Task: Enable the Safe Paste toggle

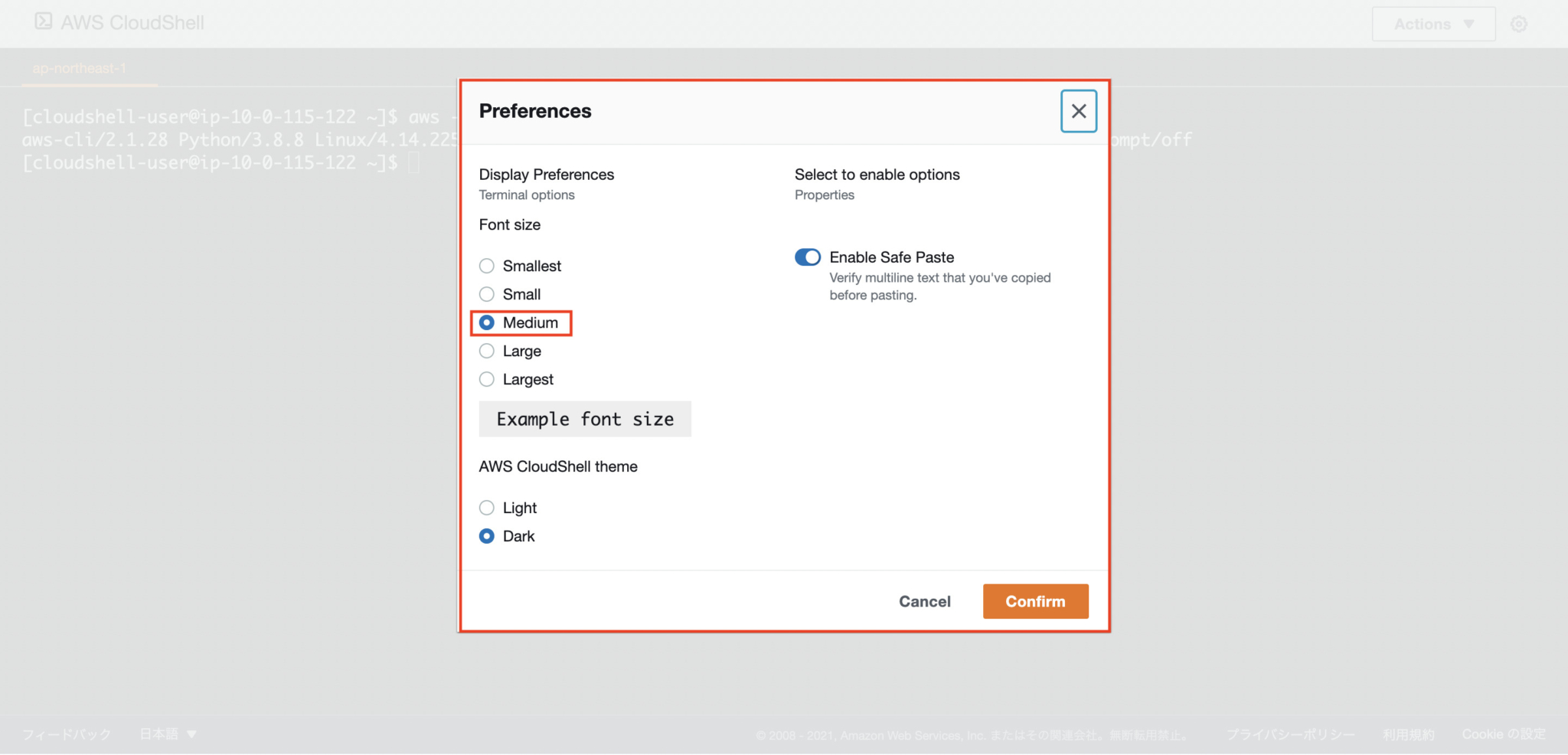Action: [807, 257]
